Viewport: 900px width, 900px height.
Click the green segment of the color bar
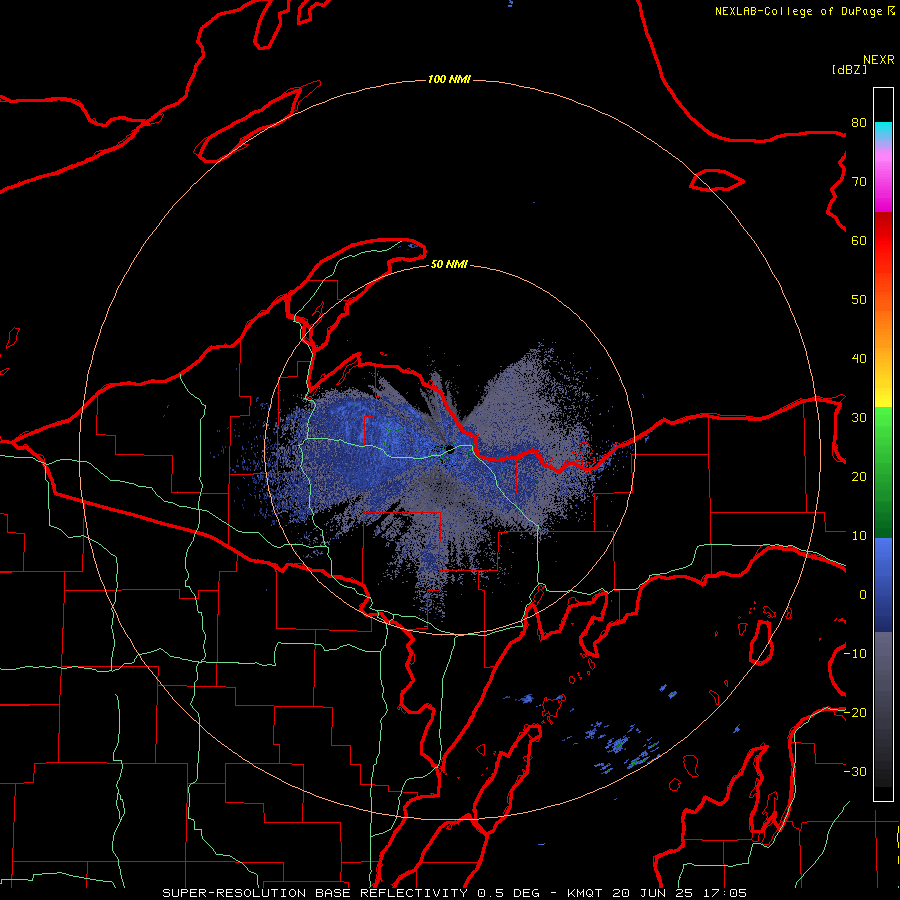pyautogui.click(x=883, y=472)
